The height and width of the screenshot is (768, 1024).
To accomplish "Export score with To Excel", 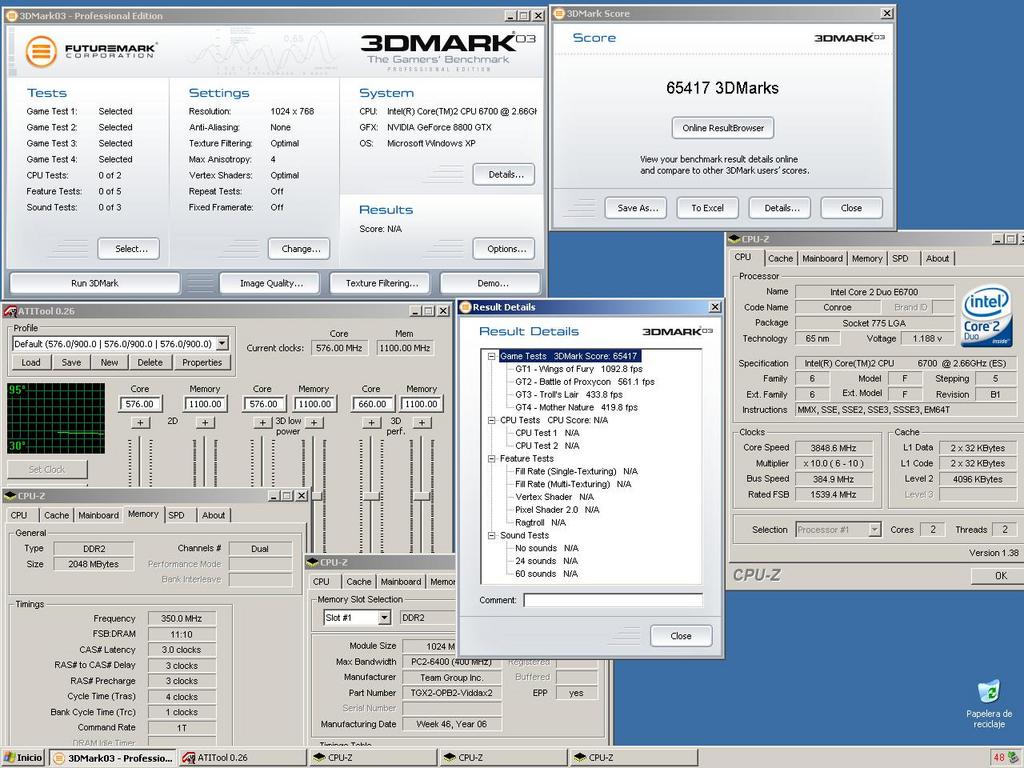I will 707,208.
